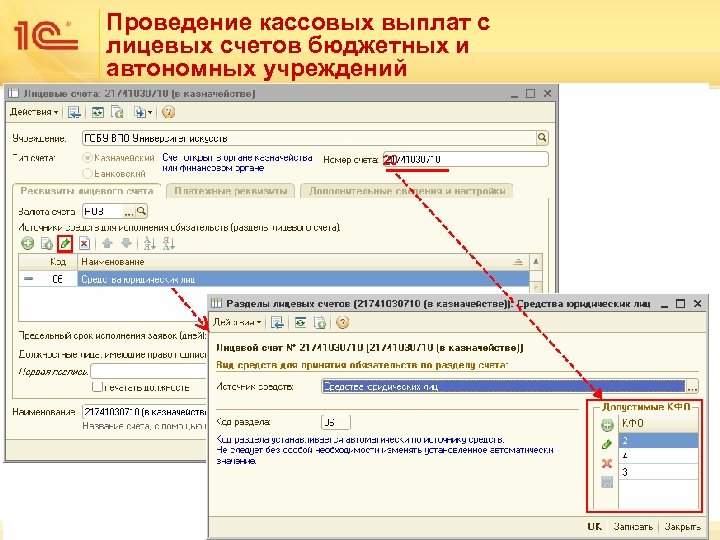The height and width of the screenshot is (540, 720).
Task: Click the Первая подпись input field
Action: point(148,371)
